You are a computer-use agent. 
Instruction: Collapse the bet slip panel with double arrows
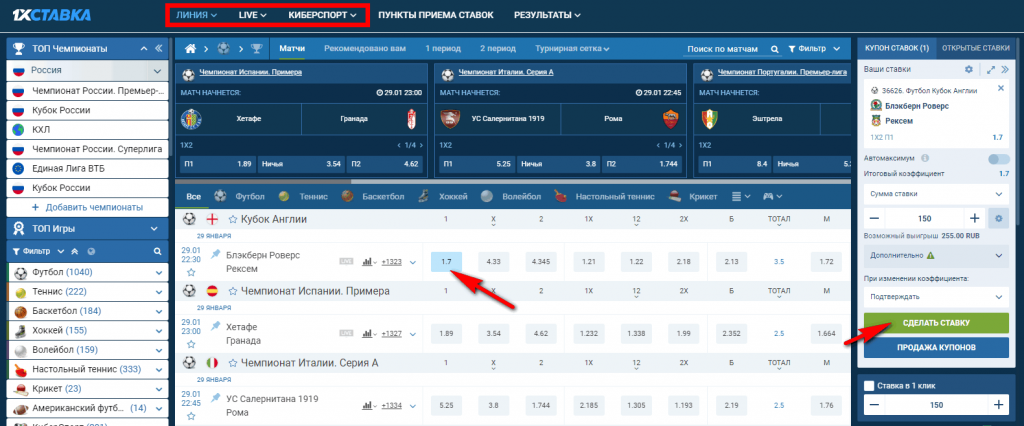coord(1005,69)
